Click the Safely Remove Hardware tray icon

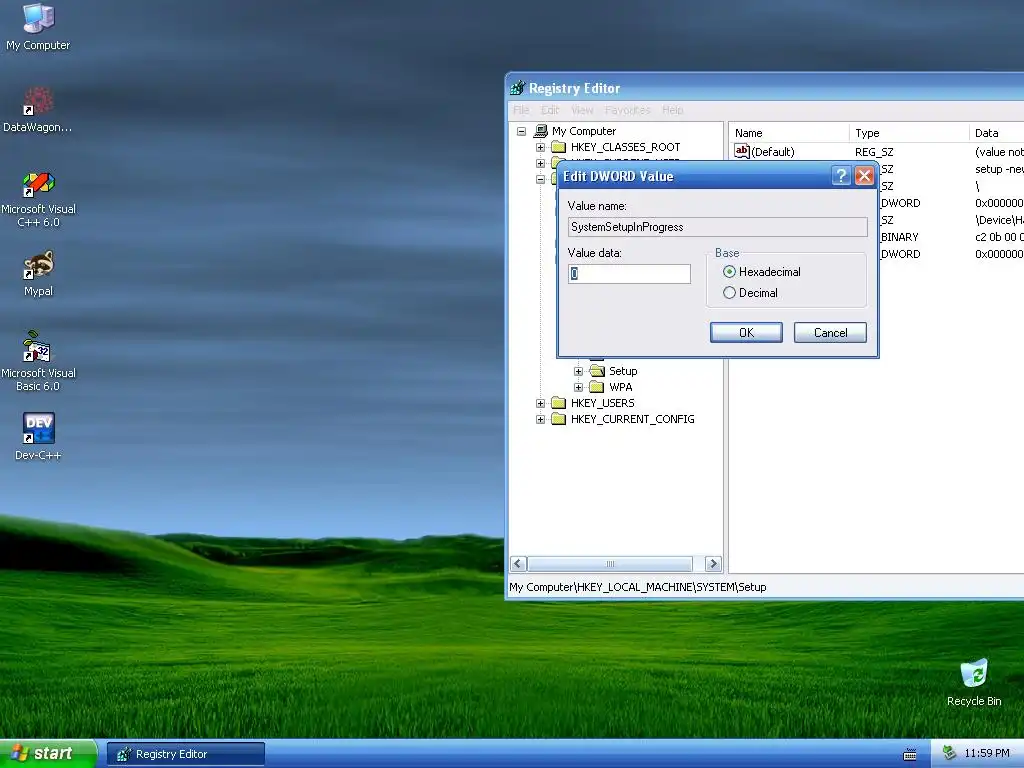pyautogui.click(x=949, y=754)
